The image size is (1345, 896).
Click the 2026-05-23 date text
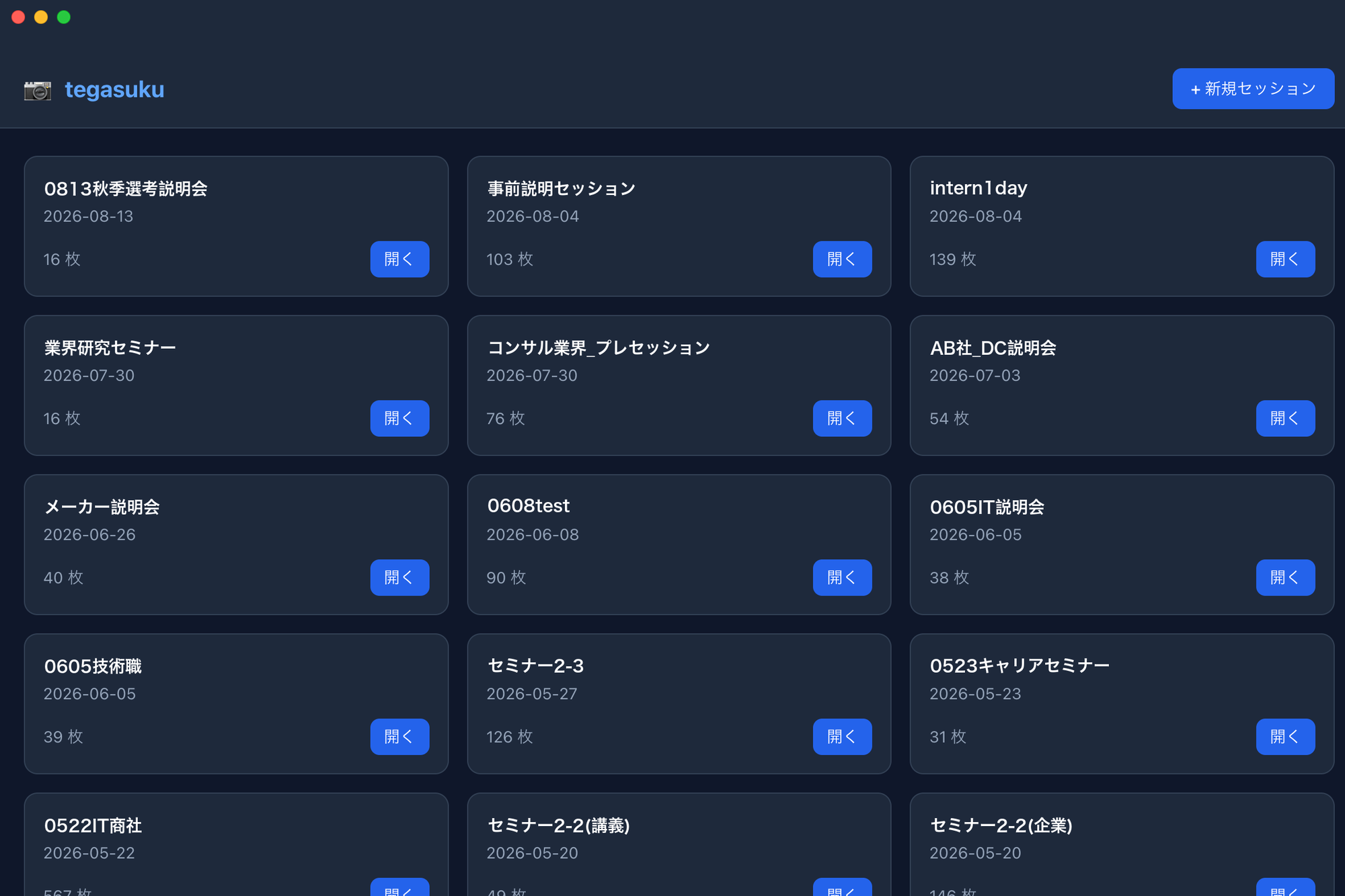[x=975, y=694]
